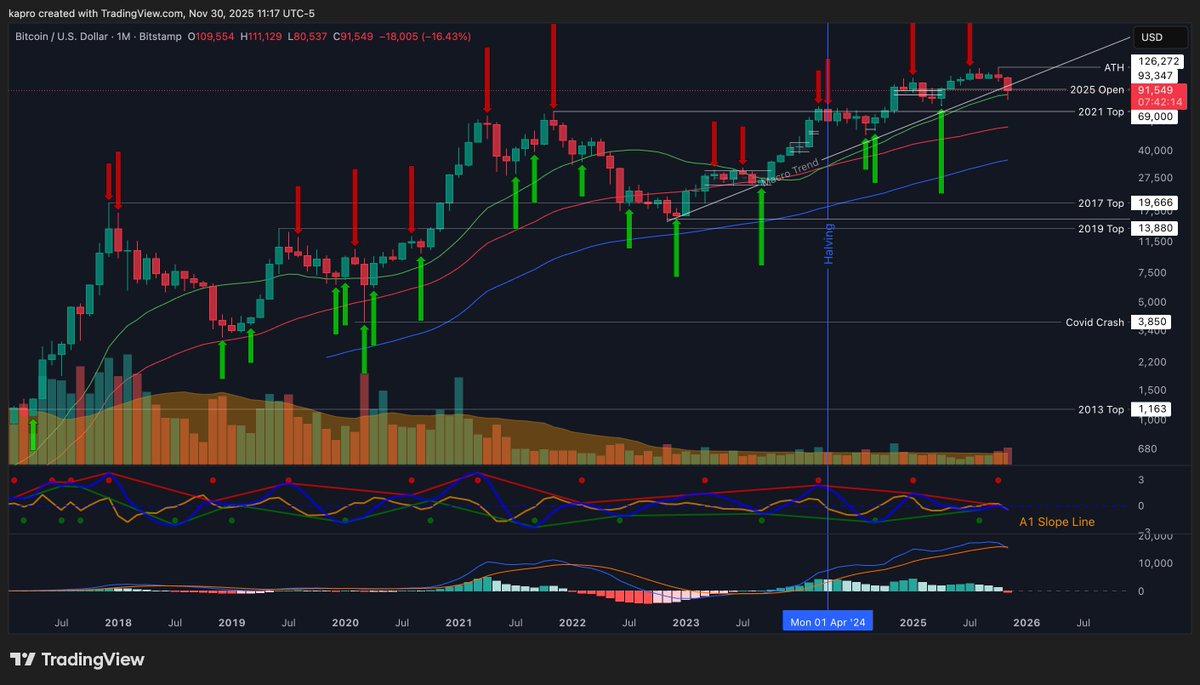Click the 20,000 MACD axis value
Viewport: 1200px width, 685px height.
click(x=1154, y=536)
